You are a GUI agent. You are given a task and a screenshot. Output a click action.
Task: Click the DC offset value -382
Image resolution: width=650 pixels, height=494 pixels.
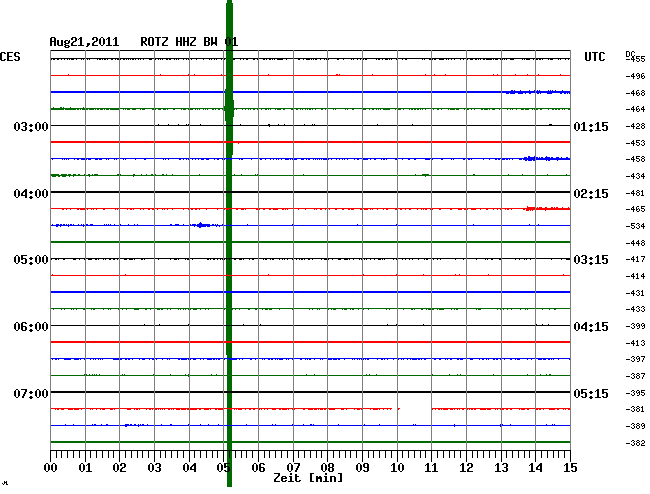click(x=635, y=443)
